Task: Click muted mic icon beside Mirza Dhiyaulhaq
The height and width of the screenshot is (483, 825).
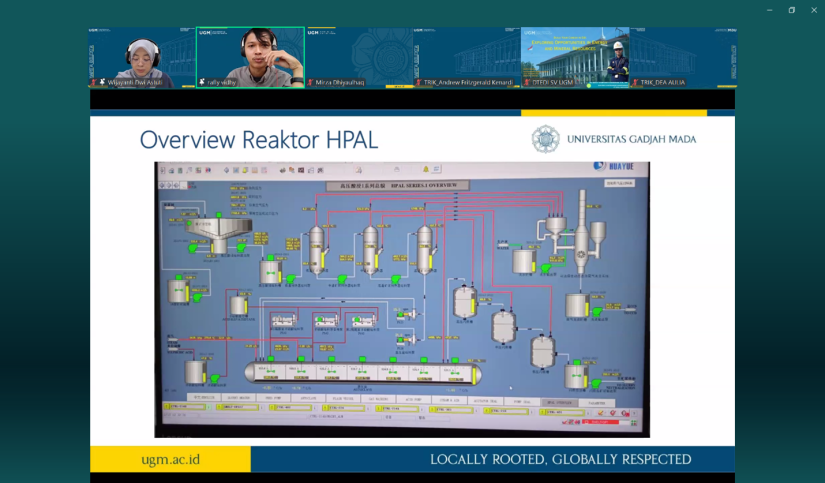Action: point(310,83)
